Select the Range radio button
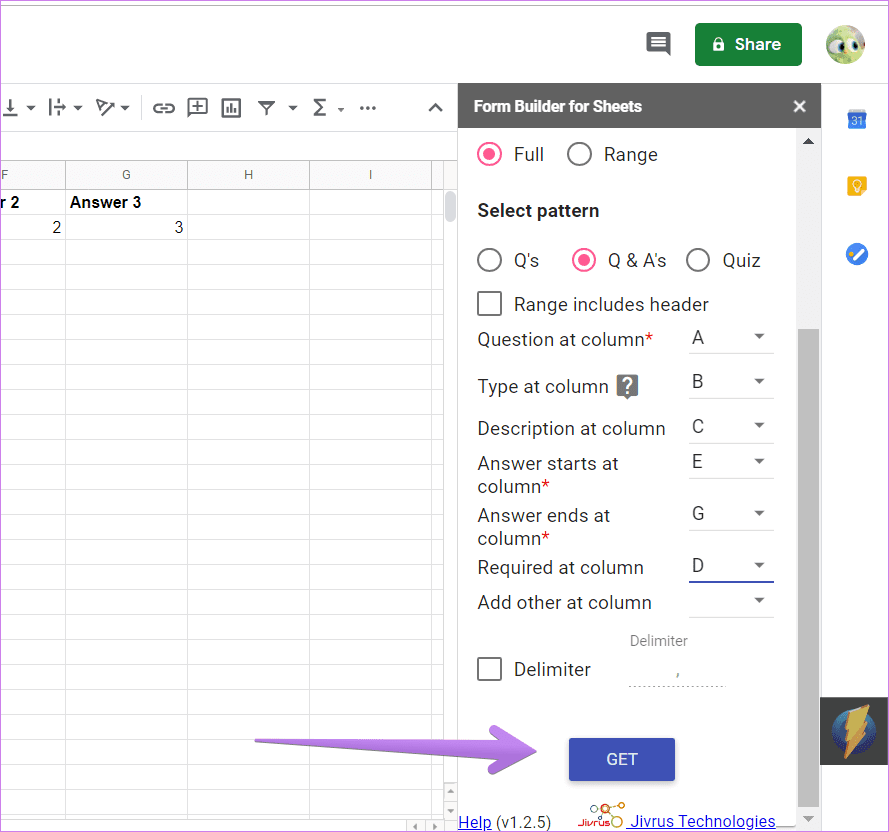The width and height of the screenshot is (889, 832). coord(579,154)
